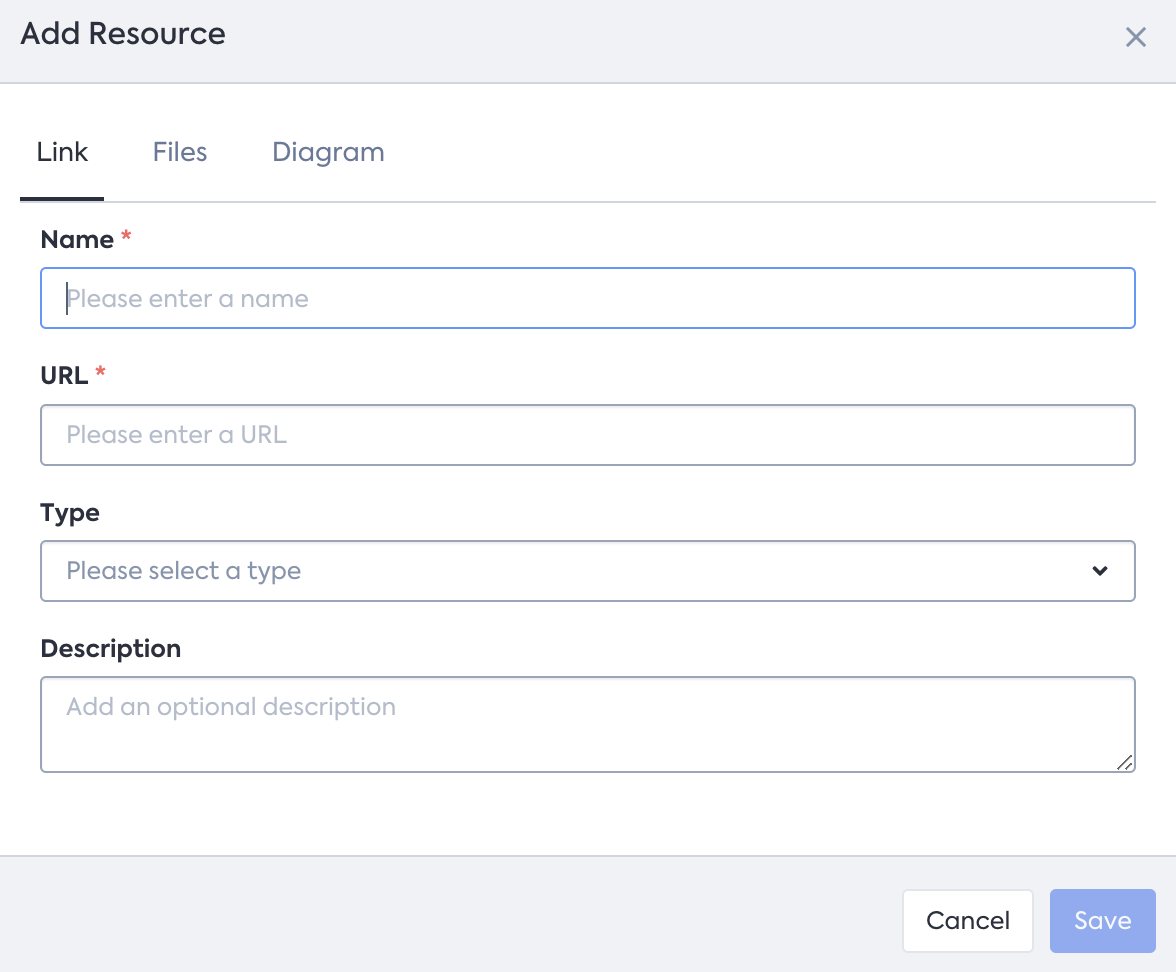
Task: Click the underline indicator beneath Link tab
Action: coord(62,198)
